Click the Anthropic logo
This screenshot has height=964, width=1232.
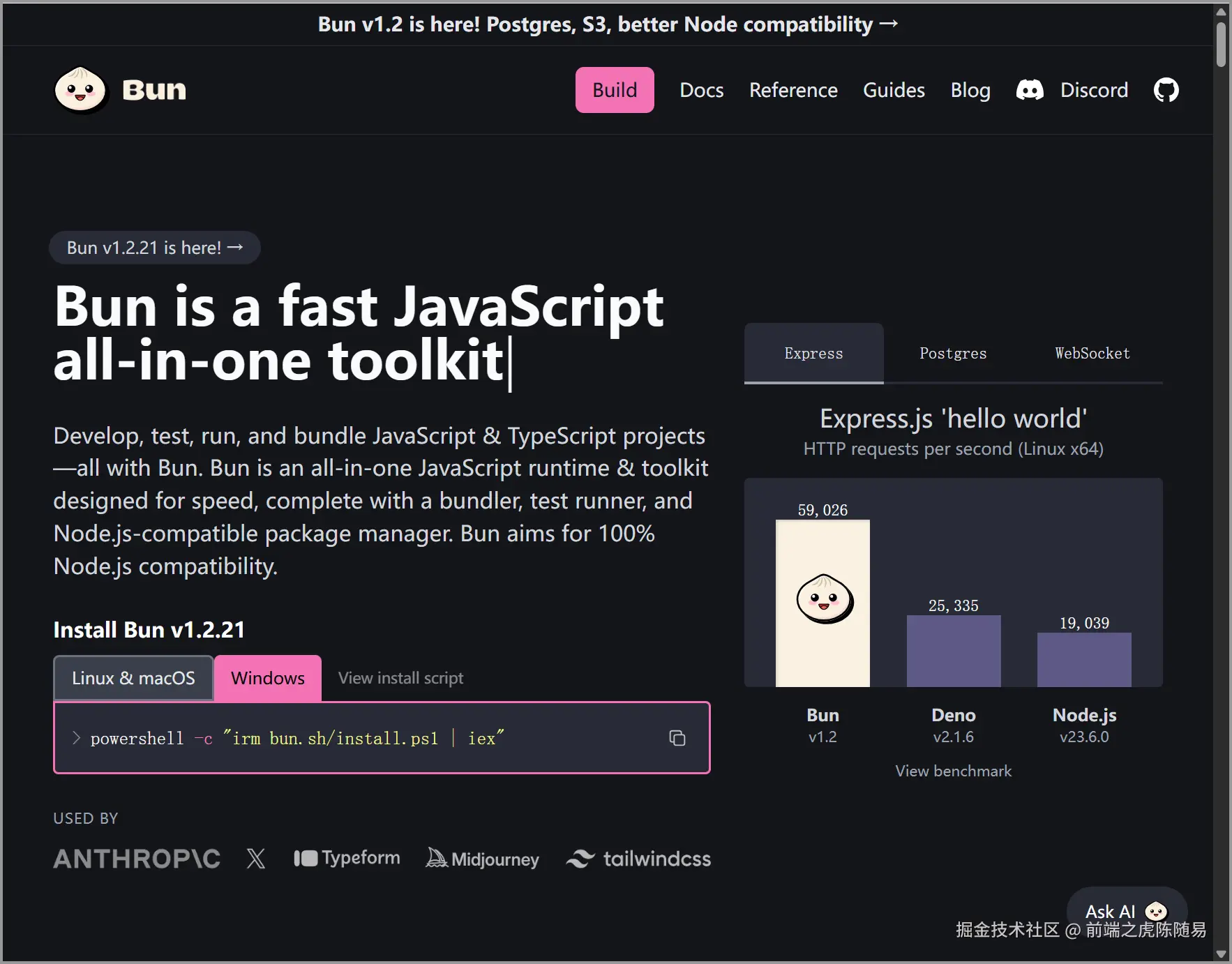pyautogui.click(x=137, y=859)
